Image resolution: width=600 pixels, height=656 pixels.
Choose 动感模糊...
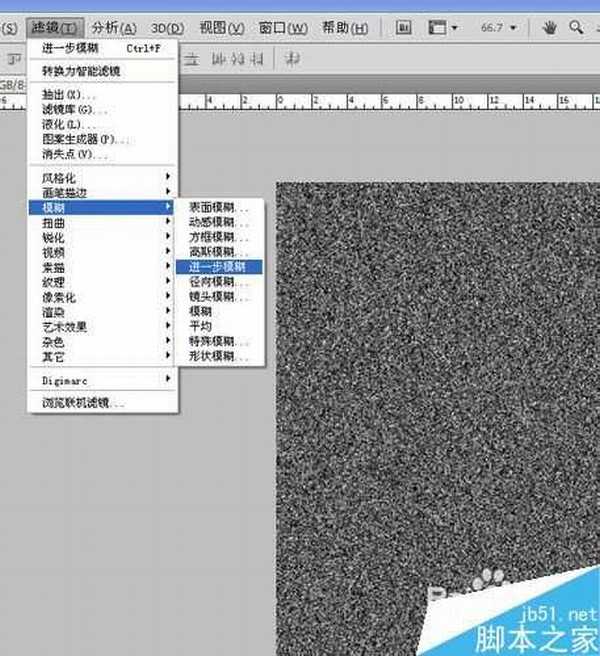click(x=220, y=222)
